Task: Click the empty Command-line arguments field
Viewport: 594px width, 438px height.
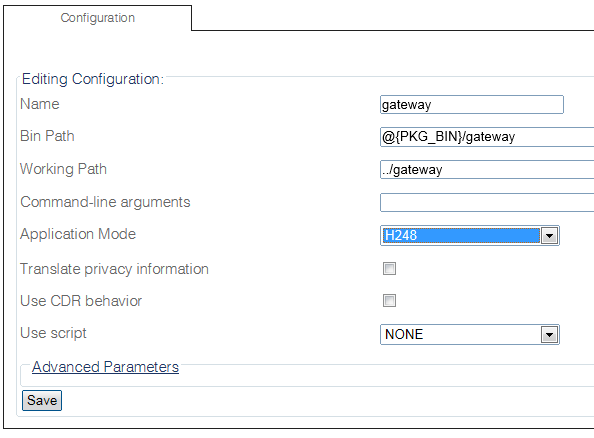Action: coord(487,202)
